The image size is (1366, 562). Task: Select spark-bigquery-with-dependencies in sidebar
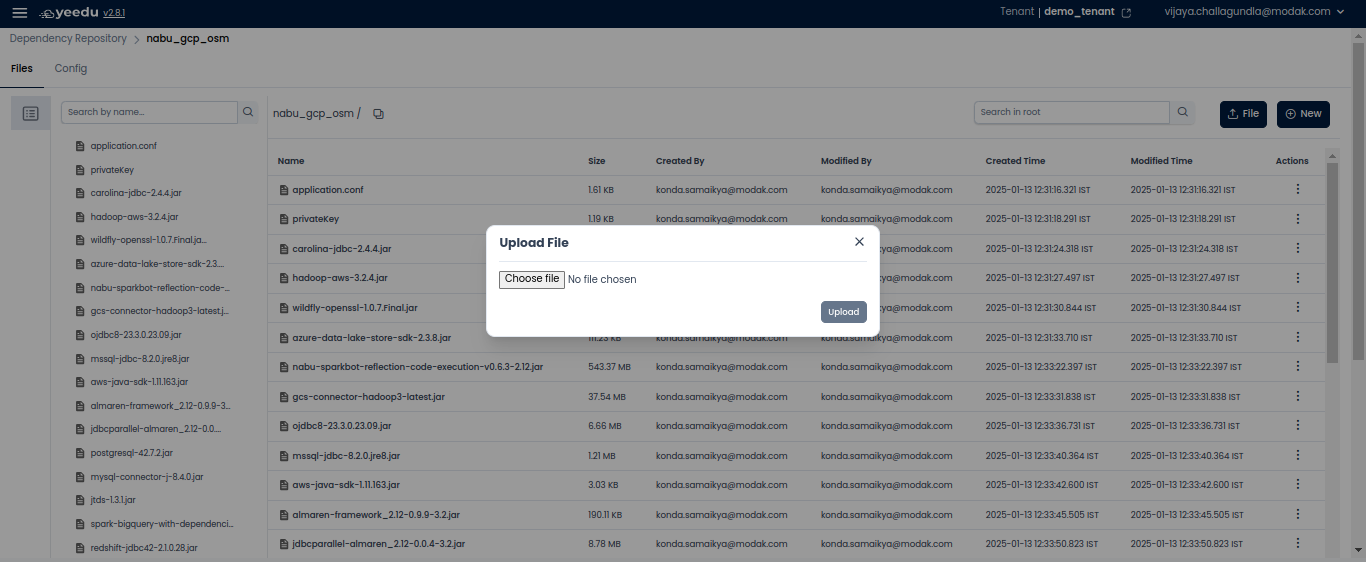[x=161, y=524]
